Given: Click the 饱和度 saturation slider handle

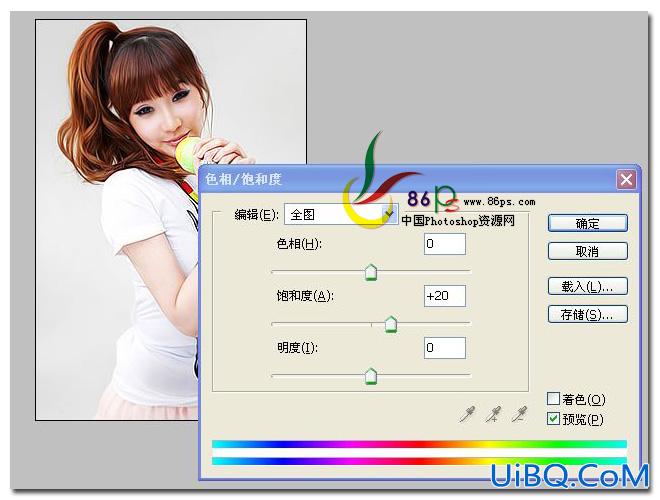Looking at the screenshot, I should pos(391,324).
